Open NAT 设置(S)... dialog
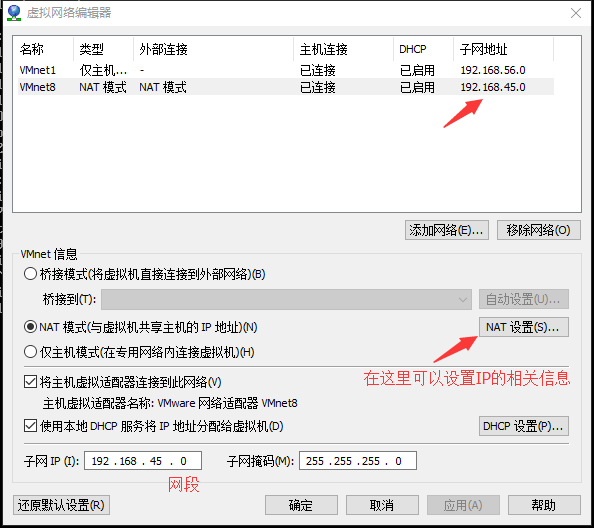Image resolution: width=594 pixels, height=528 pixels. [x=524, y=327]
